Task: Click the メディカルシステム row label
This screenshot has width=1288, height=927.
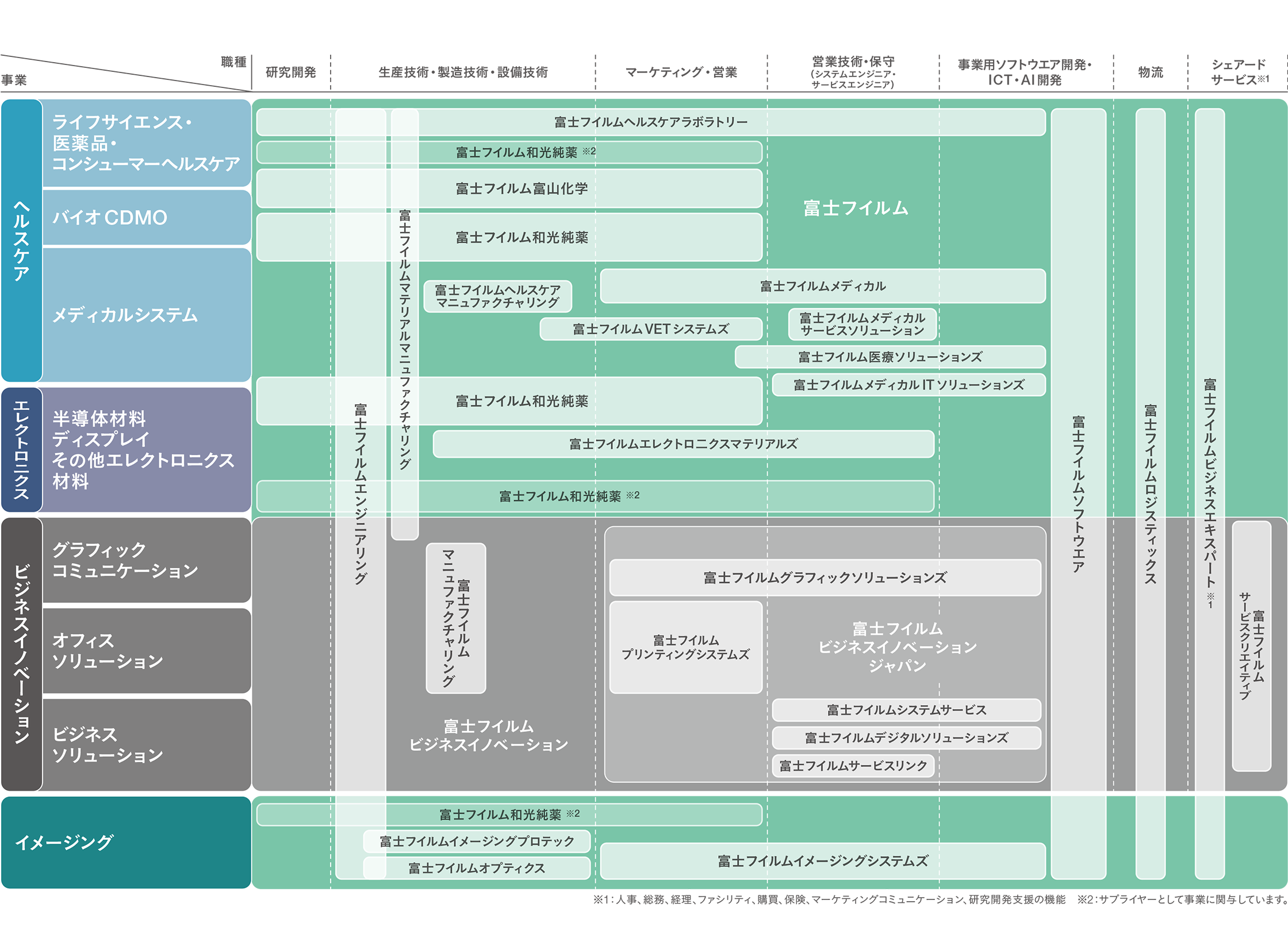Action: point(147,315)
